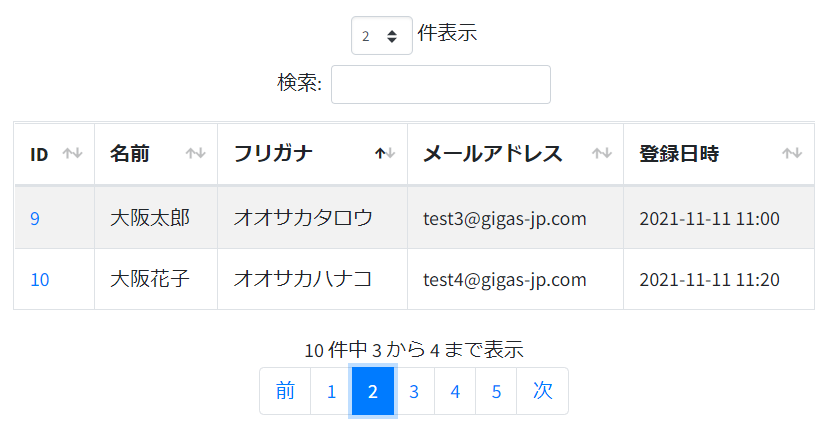Toggle sort arrows on フリガナ column
This screenshot has height=433, width=828.
pyautogui.click(x=385, y=154)
